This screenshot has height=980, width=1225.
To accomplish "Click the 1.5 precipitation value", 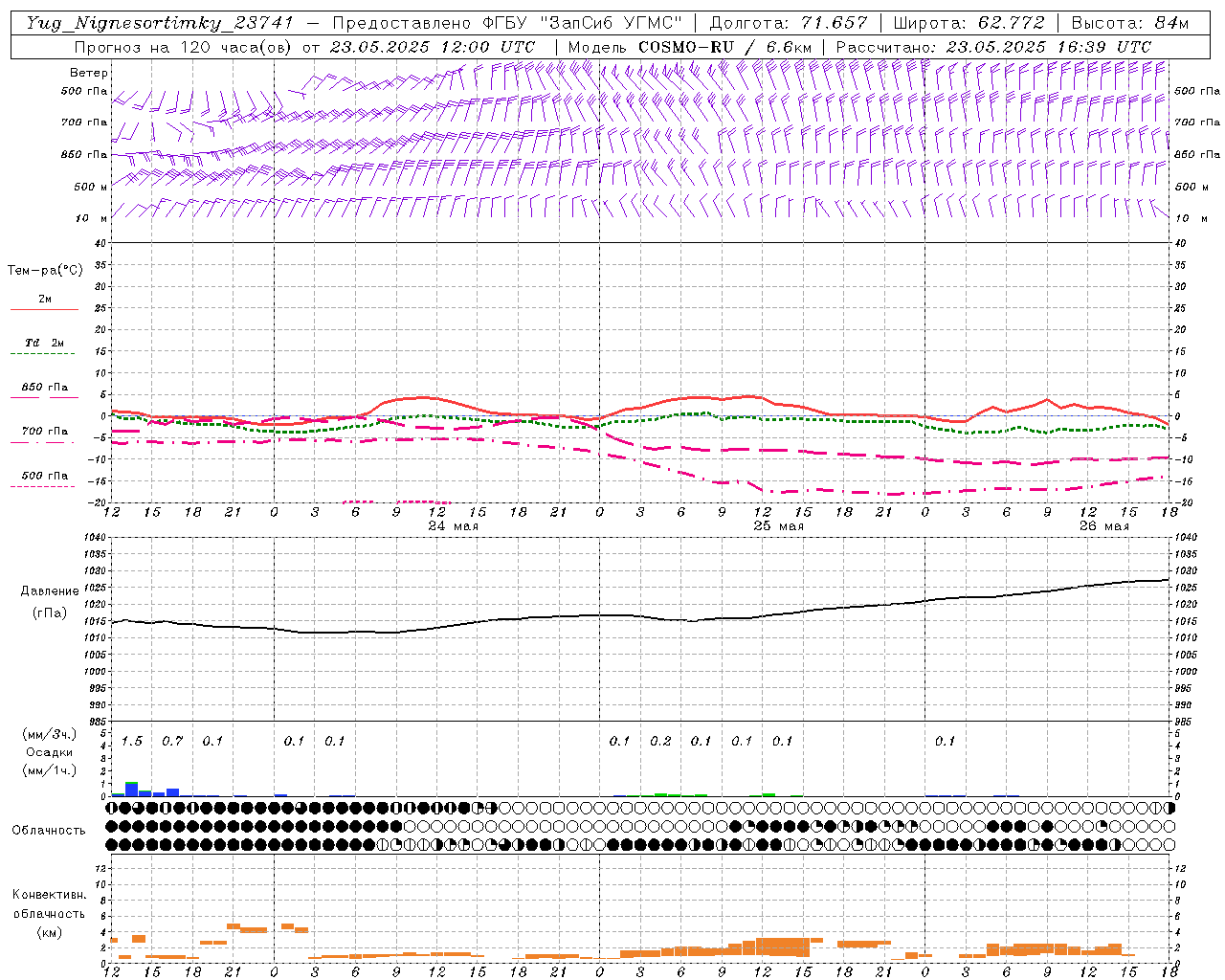I will click(132, 741).
